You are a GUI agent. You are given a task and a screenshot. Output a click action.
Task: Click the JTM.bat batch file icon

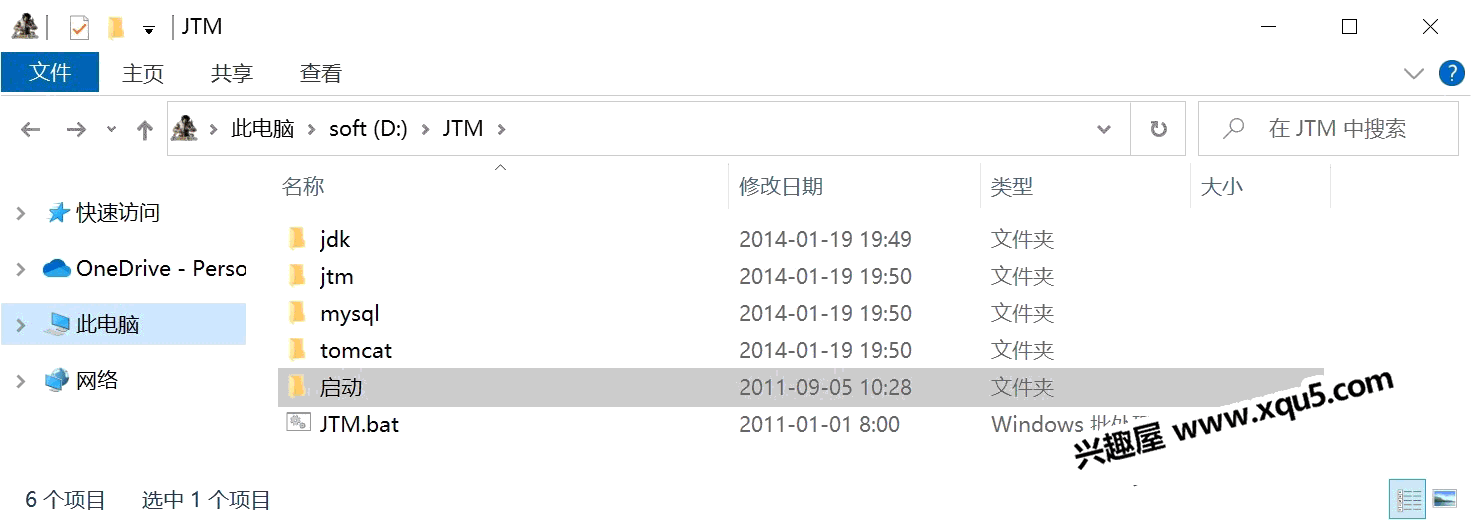(x=298, y=423)
